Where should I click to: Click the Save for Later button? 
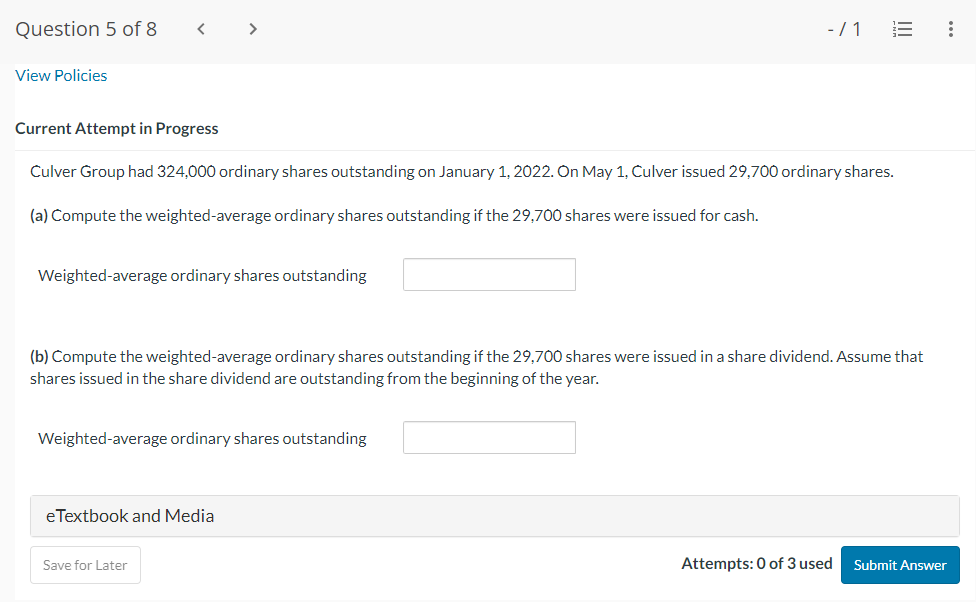tap(85, 565)
